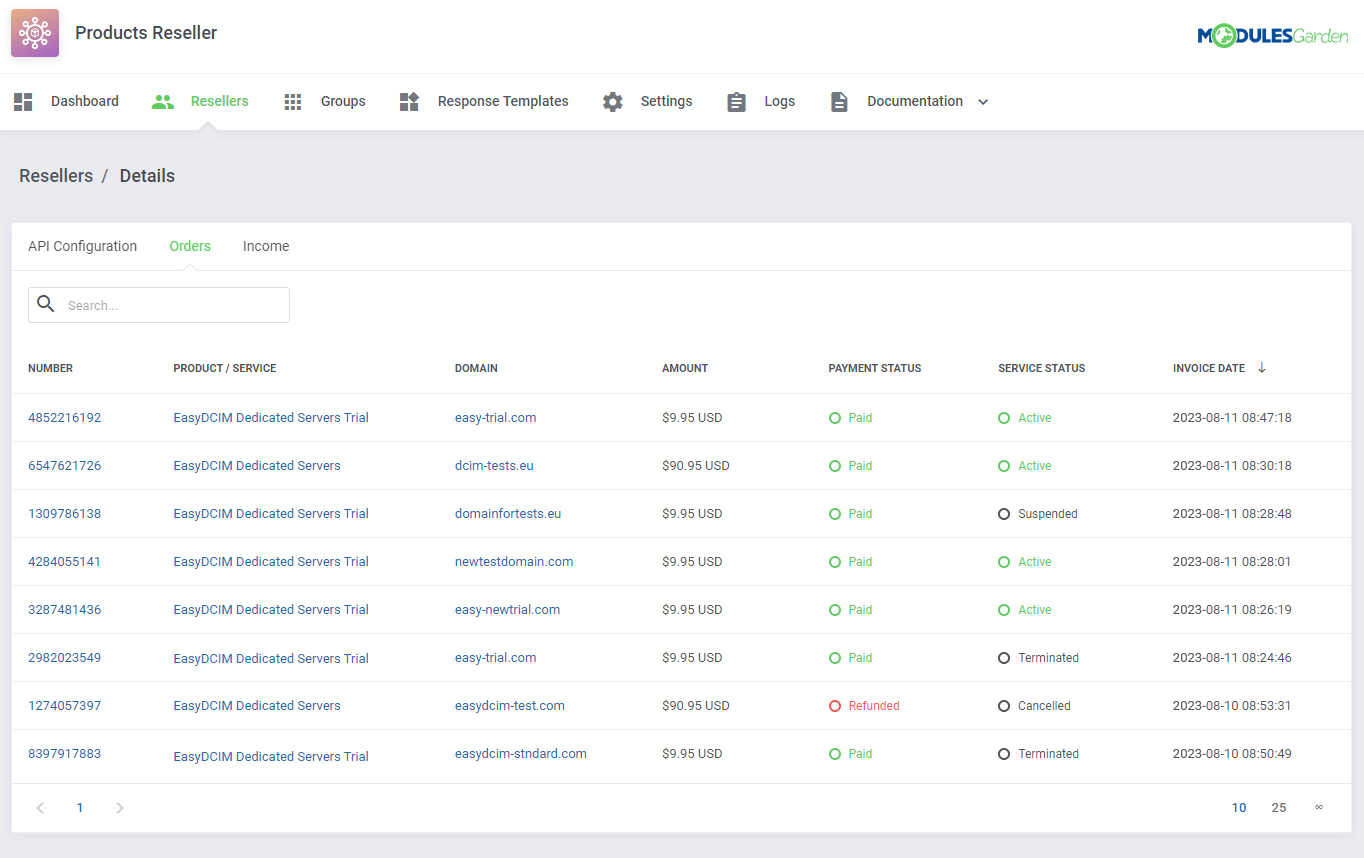Focus the Search orders field
This screenshot has width=1364, height=858.
[x=159, y=305]
